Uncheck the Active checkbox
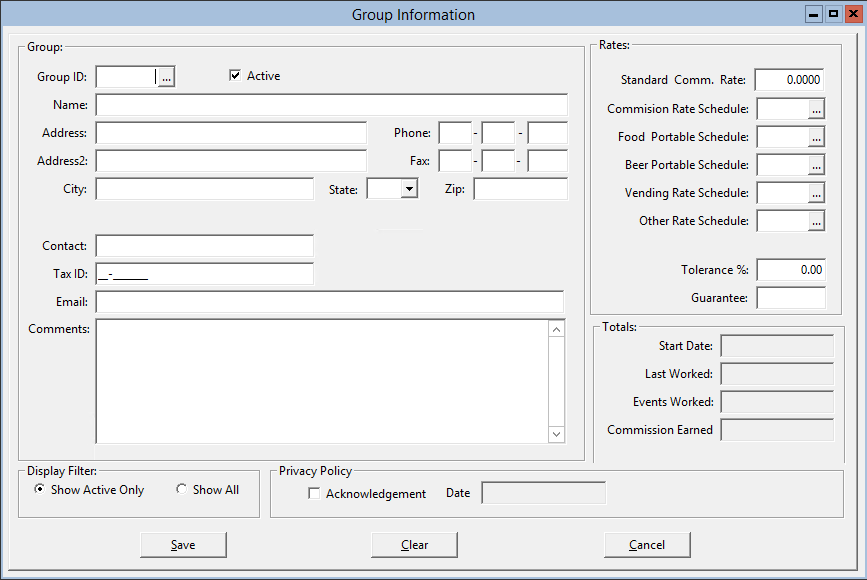Screen dimensions: 867x580 pyautogui.click(x=236, y=76)
